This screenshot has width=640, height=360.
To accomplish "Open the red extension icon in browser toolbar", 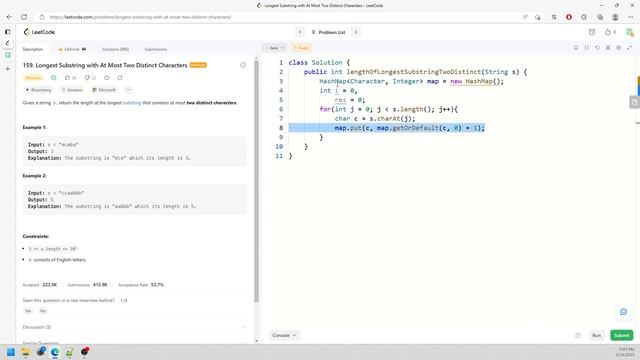I will (x=569, y=17).
